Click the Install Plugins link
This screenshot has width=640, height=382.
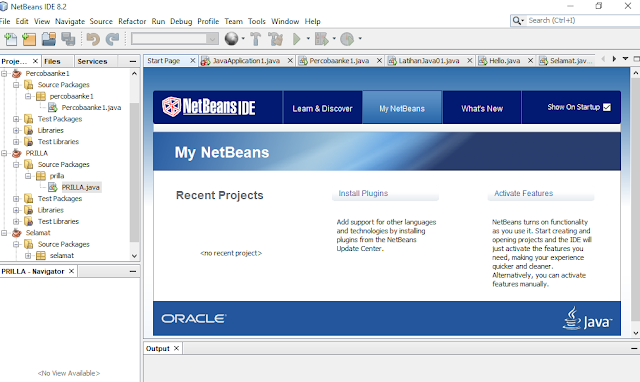pos(363,193)
